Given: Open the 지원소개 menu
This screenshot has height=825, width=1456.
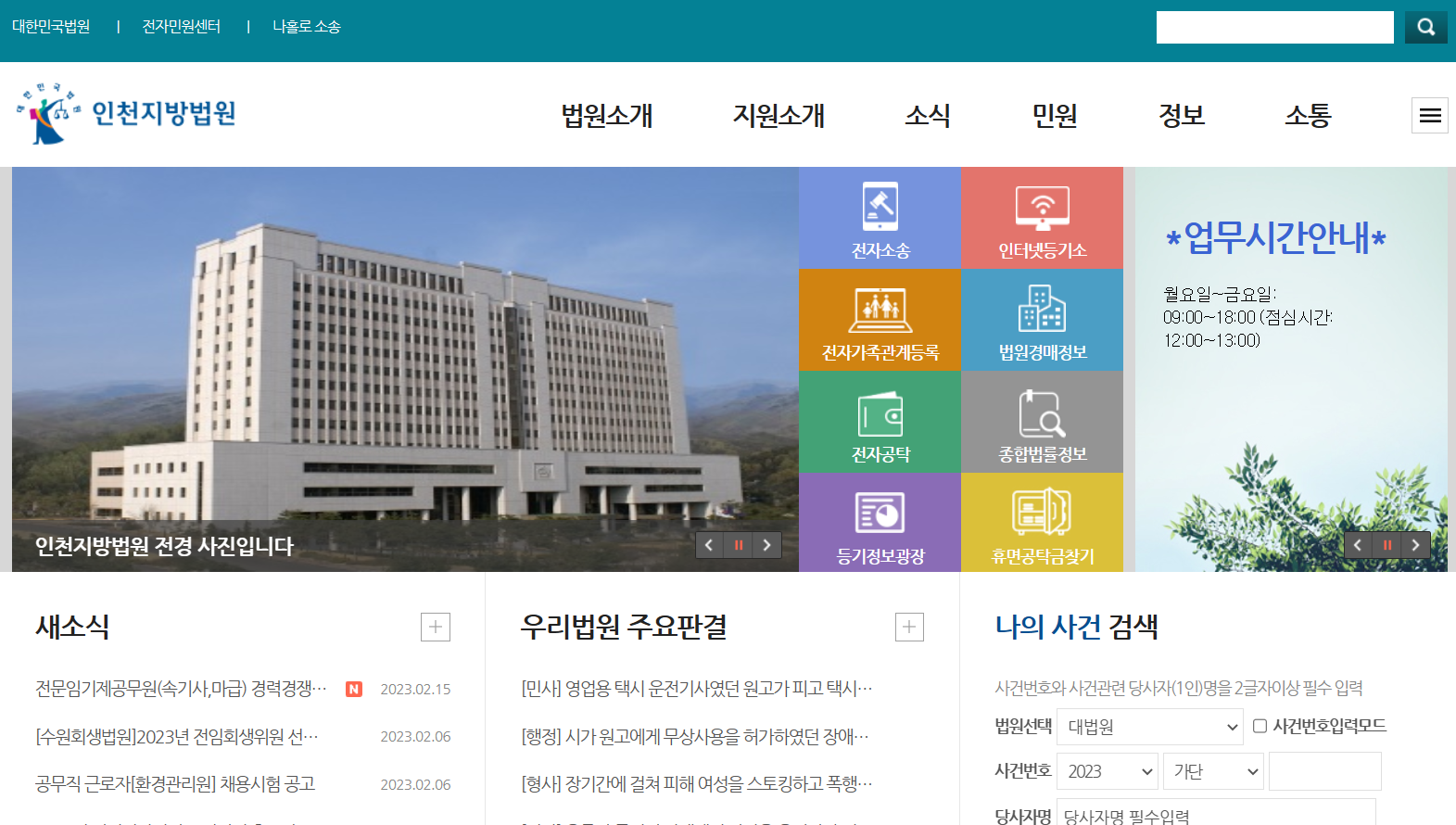Looking at the screenshot, I should point(779,116).
